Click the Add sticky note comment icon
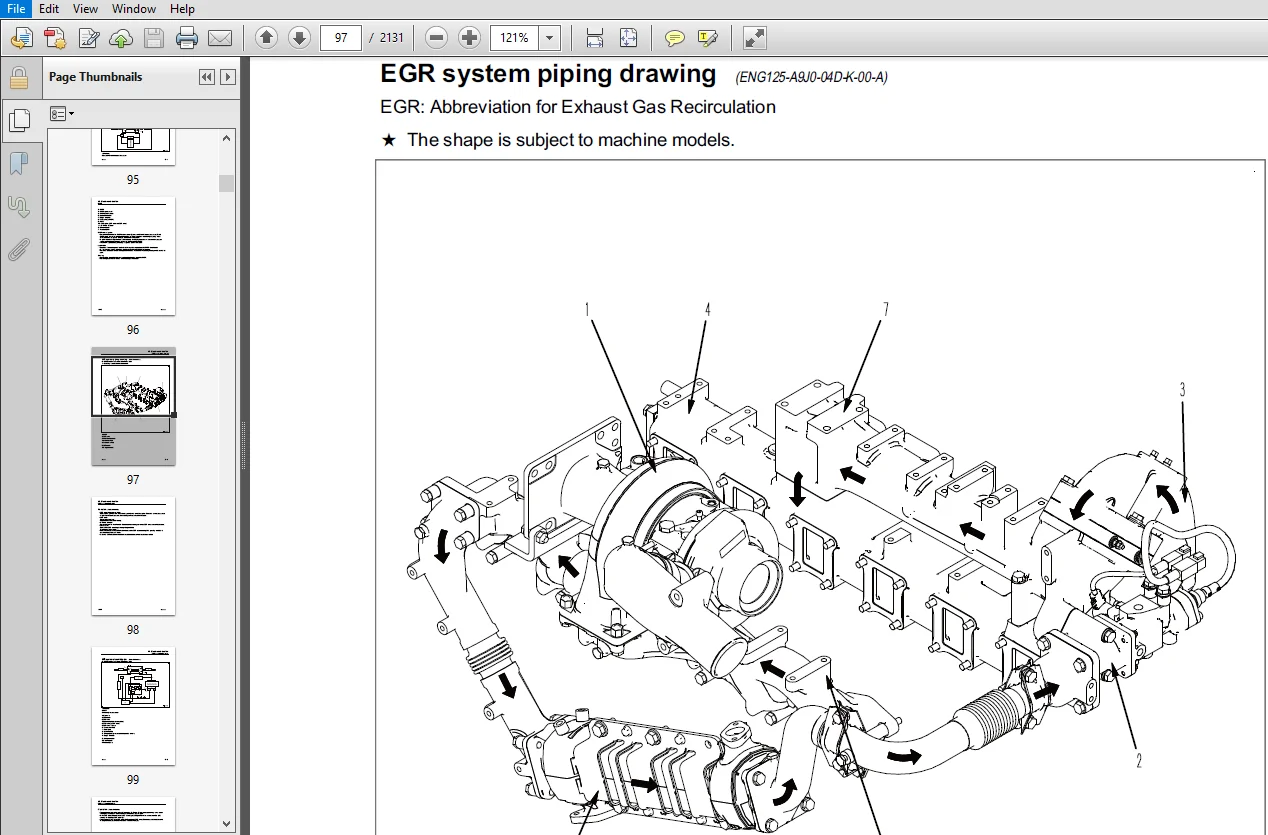The height and width of the screenshot is (835, 1268). point(675,38)
